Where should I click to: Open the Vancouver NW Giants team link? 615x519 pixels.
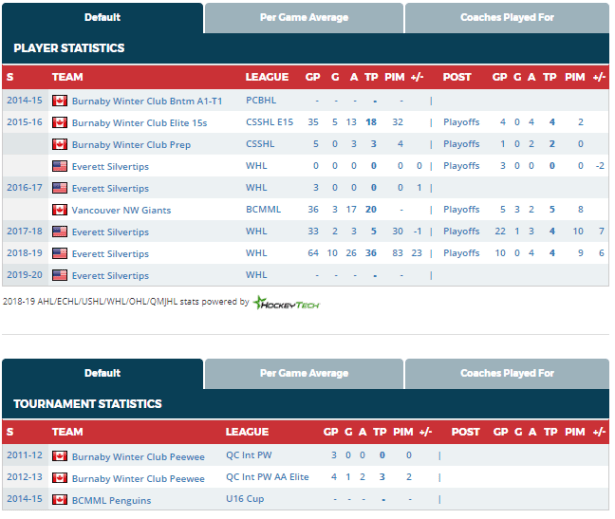pos(121,210)
